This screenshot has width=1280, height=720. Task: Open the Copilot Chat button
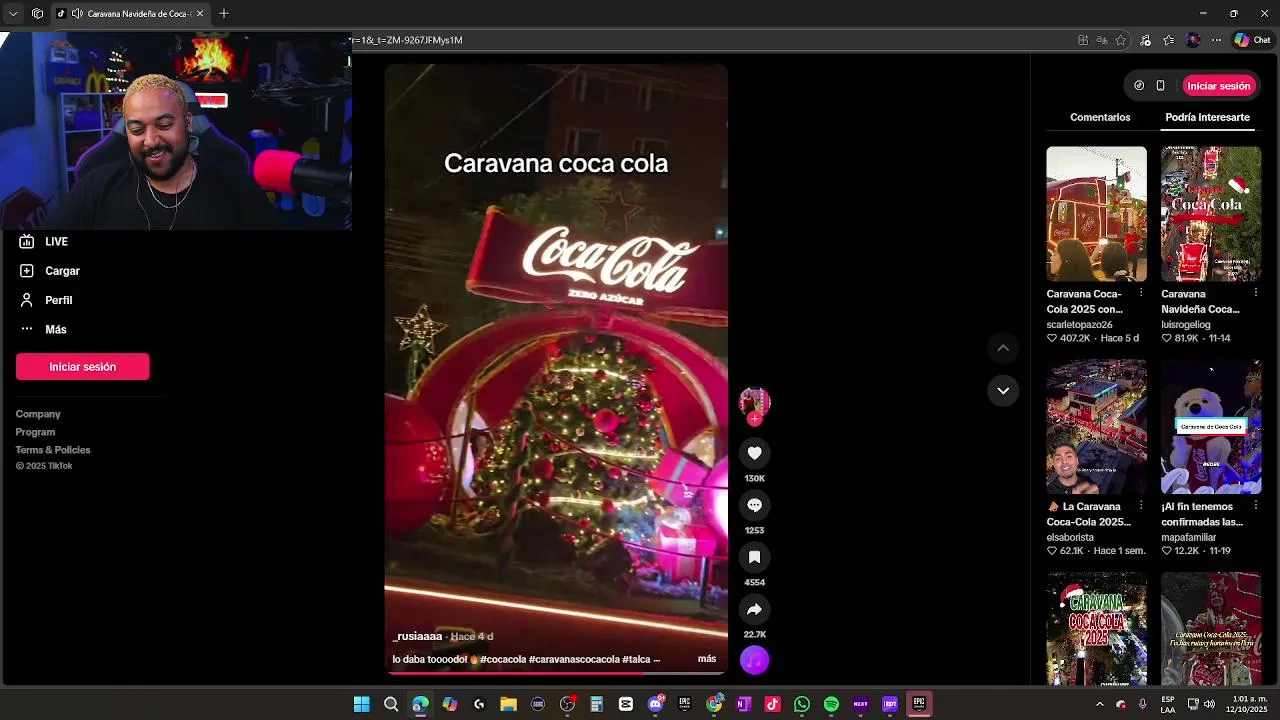tap(1252, 40)
